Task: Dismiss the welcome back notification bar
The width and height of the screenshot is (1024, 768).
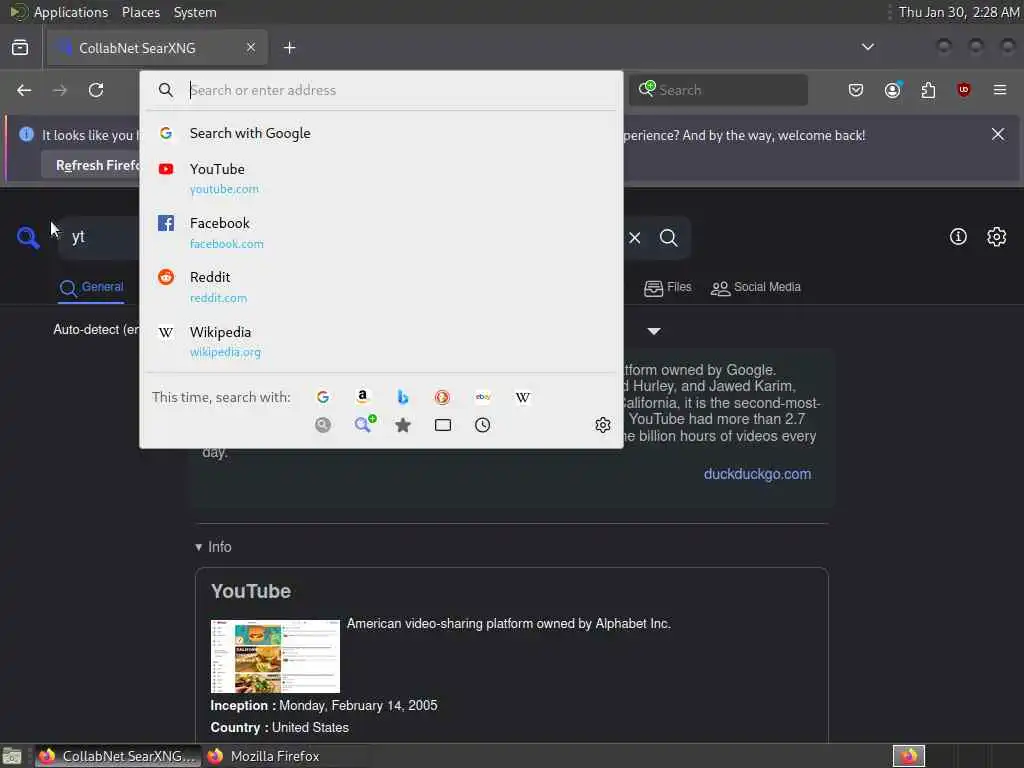Action: point(997,135)
